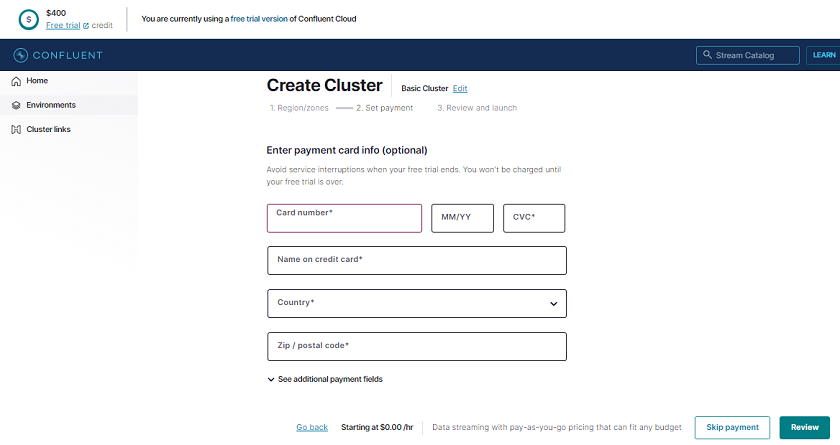The image size is (840, 445).
Task: Select Environments in the sidebar
Action: 50,105
